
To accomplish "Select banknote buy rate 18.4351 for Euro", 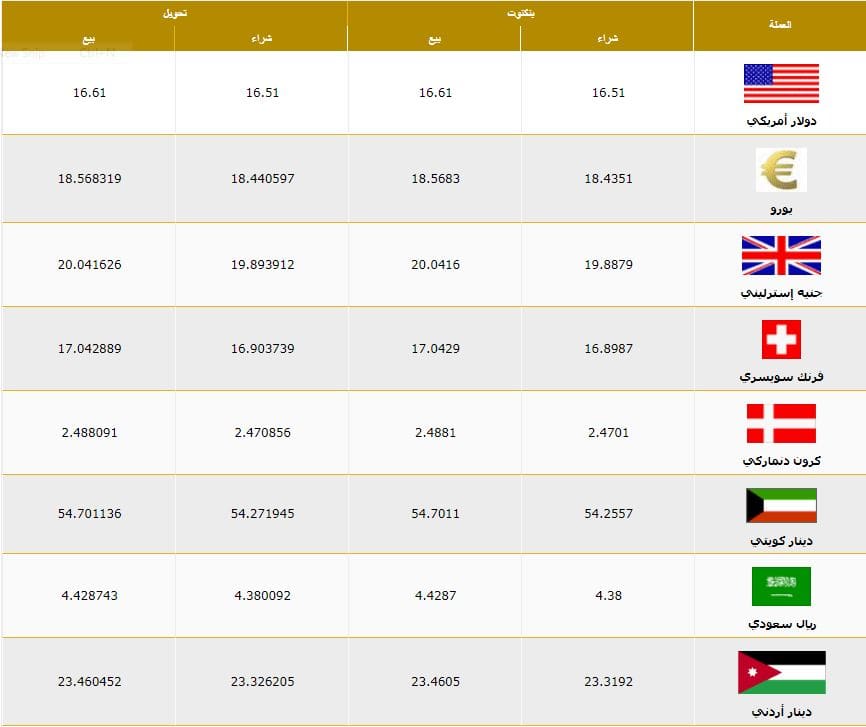I will (608, 178).
